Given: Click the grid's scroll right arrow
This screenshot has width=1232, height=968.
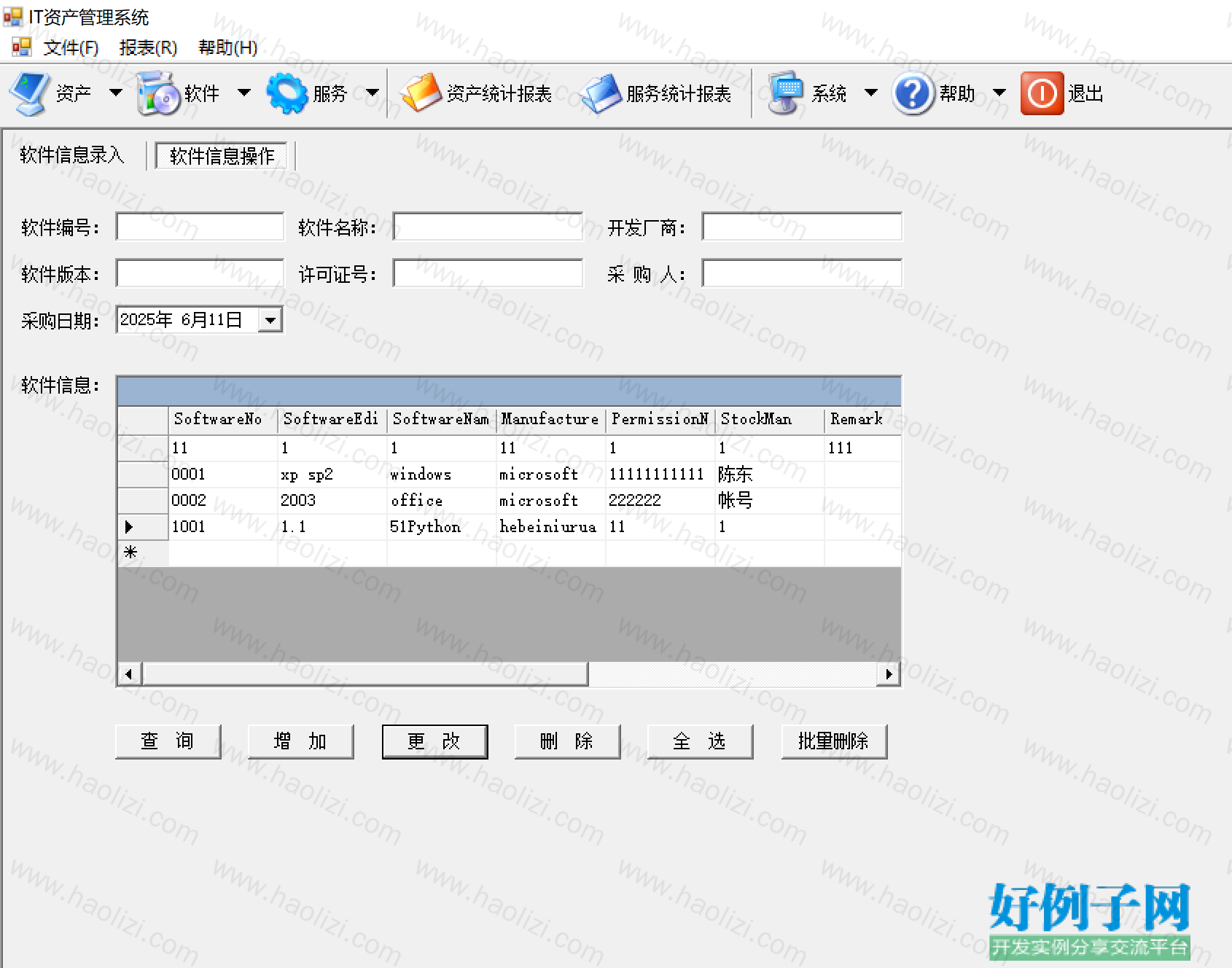Looking at the screenshot, I should pos(889,674).
